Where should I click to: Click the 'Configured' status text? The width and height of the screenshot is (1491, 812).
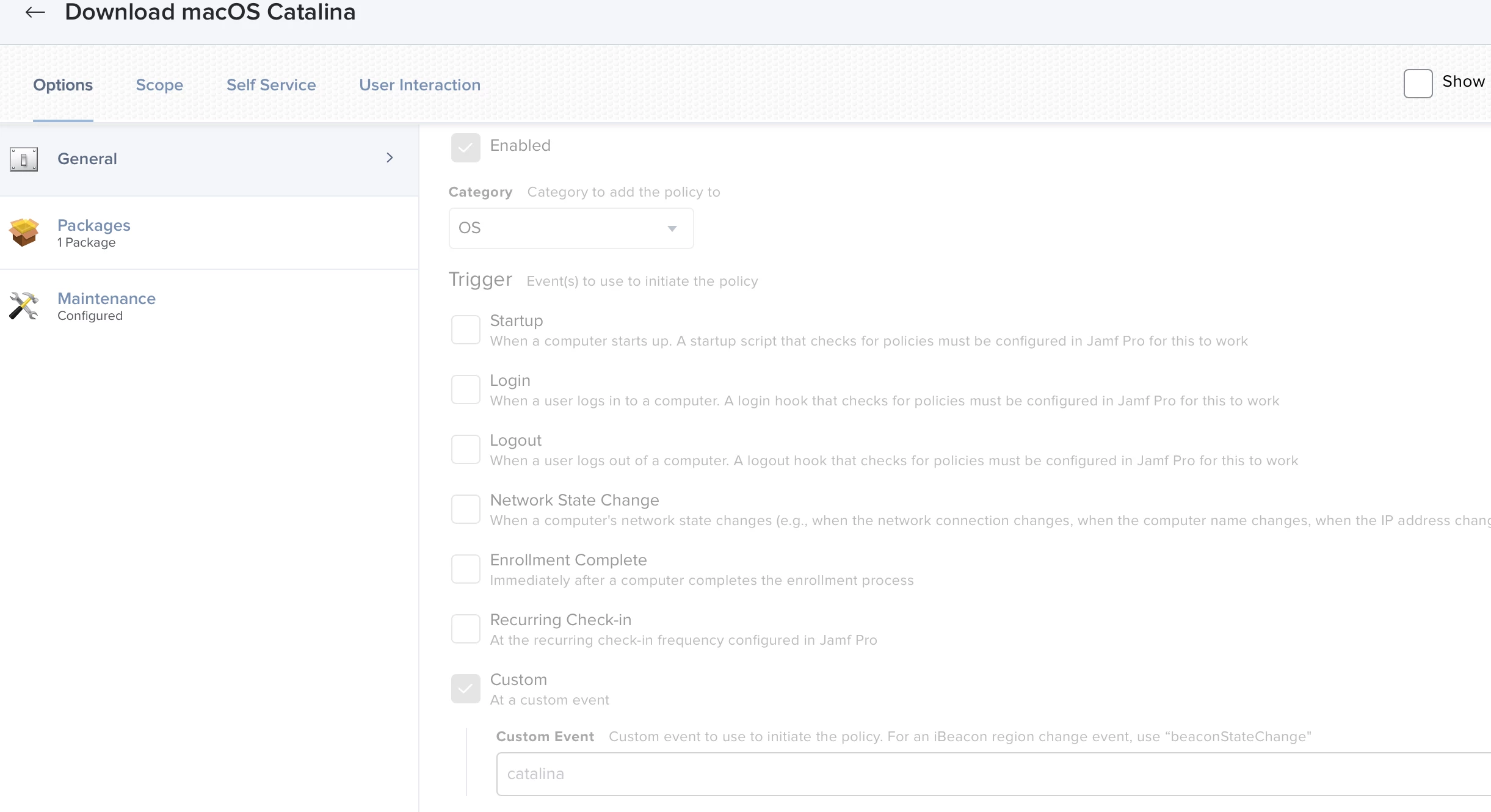[x=90, y=316]
